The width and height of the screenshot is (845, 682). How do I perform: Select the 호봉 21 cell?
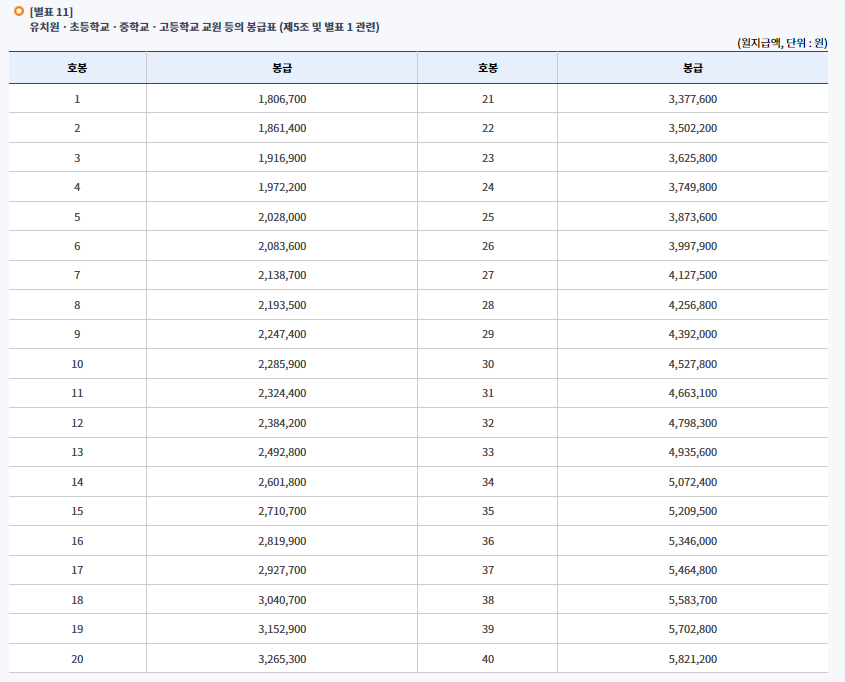(487, 98)
